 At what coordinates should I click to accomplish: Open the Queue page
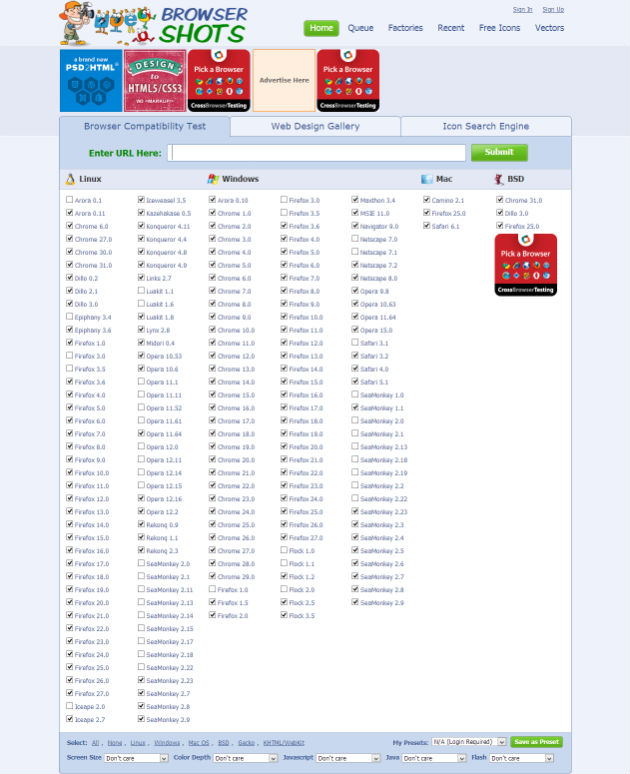360,28
